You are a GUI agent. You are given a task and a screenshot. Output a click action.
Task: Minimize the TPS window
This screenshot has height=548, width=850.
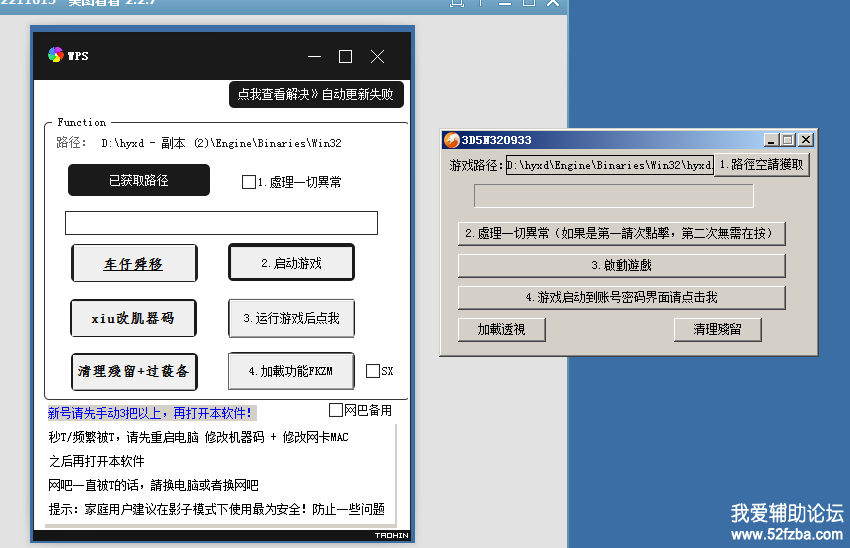pos(314,56)
